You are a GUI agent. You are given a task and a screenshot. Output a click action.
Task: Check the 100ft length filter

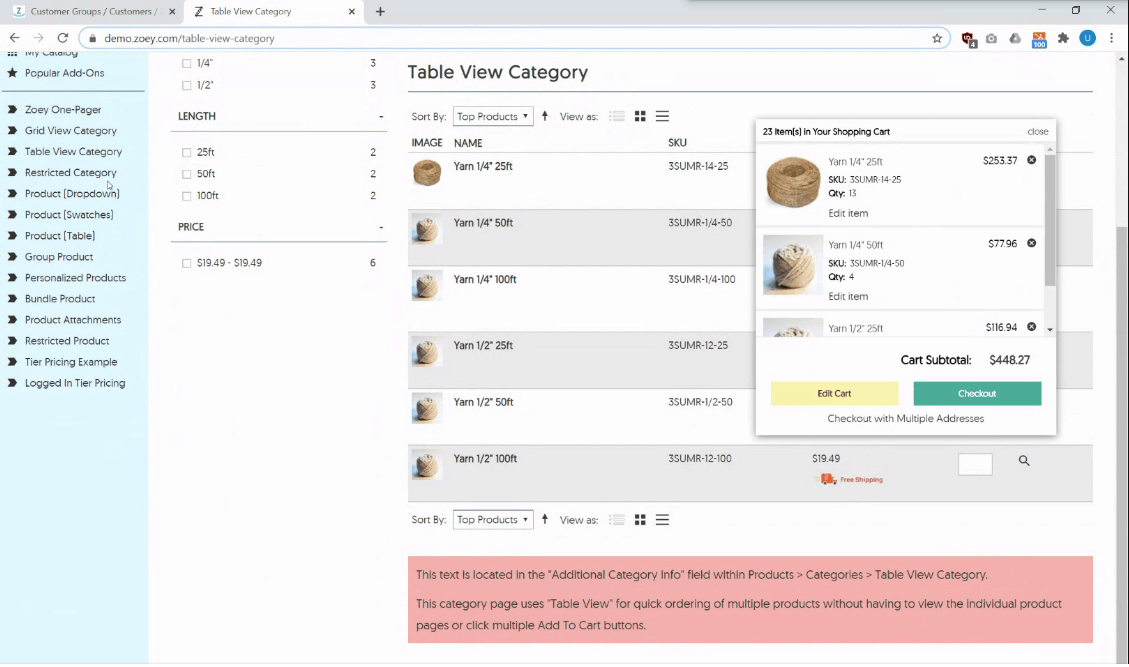[x=186, y=196]
